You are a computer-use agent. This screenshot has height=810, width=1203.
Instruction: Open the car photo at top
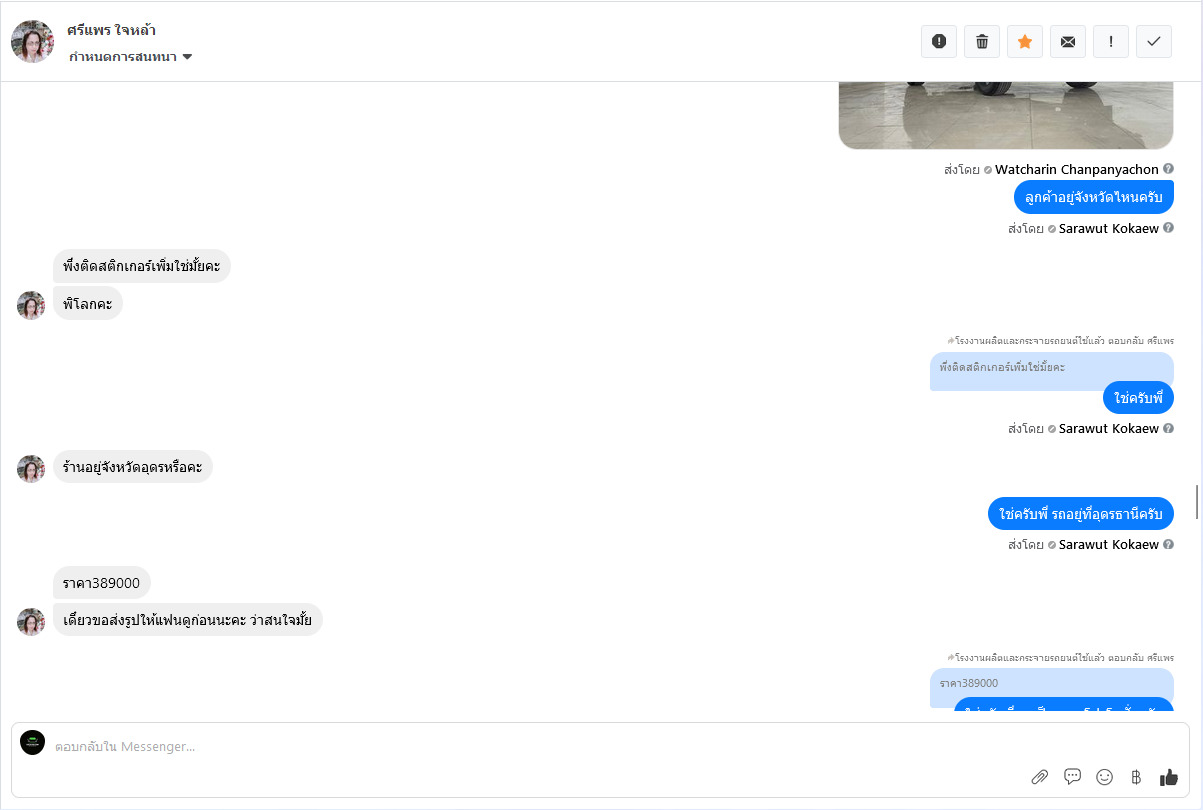click(x=1005, y=115)
